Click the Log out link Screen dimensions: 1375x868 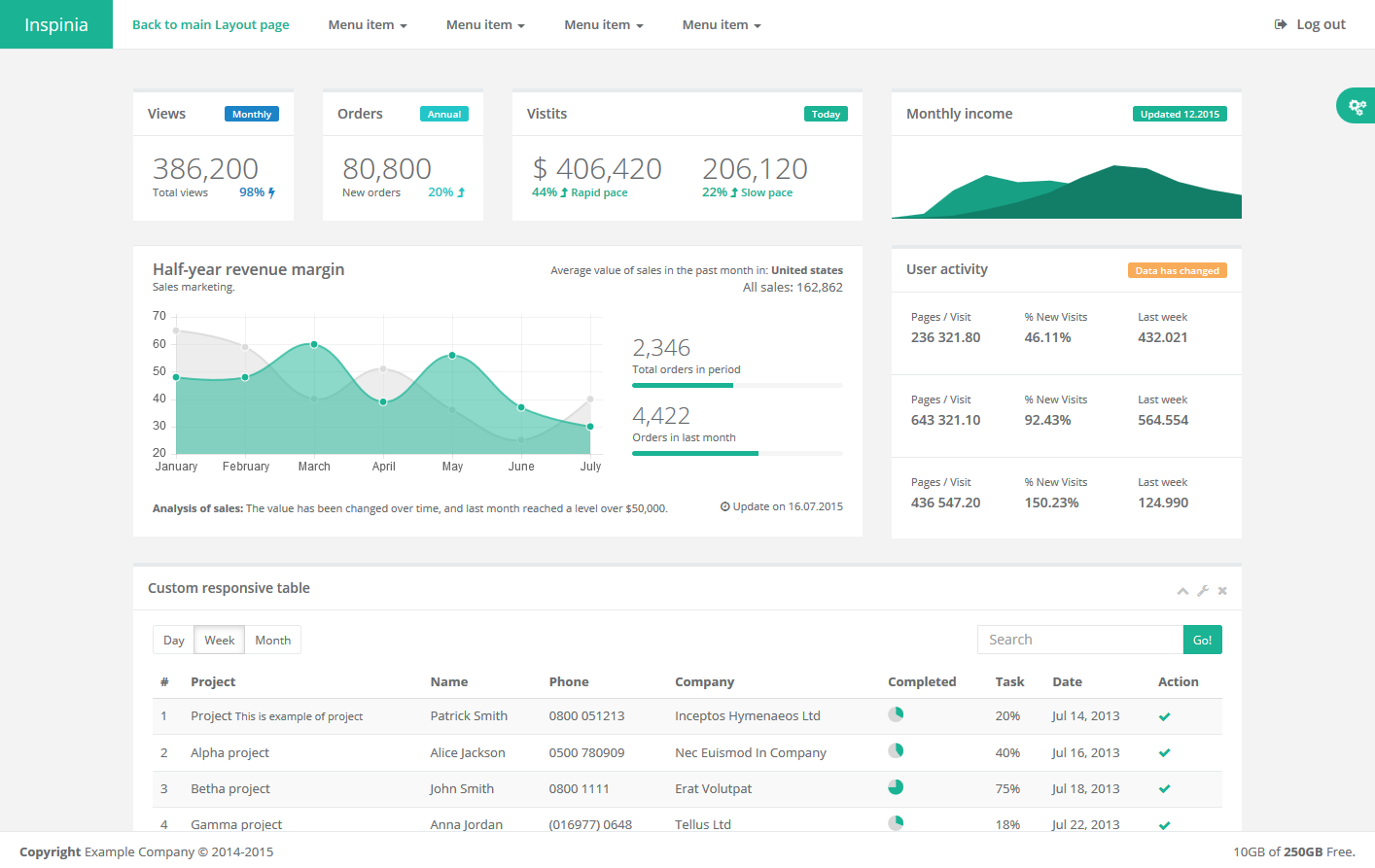1319,24
